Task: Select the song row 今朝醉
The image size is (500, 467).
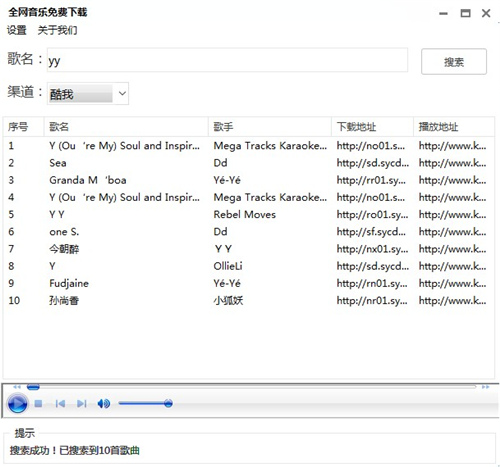Action: pyautogui.click(x=249, y=249)
